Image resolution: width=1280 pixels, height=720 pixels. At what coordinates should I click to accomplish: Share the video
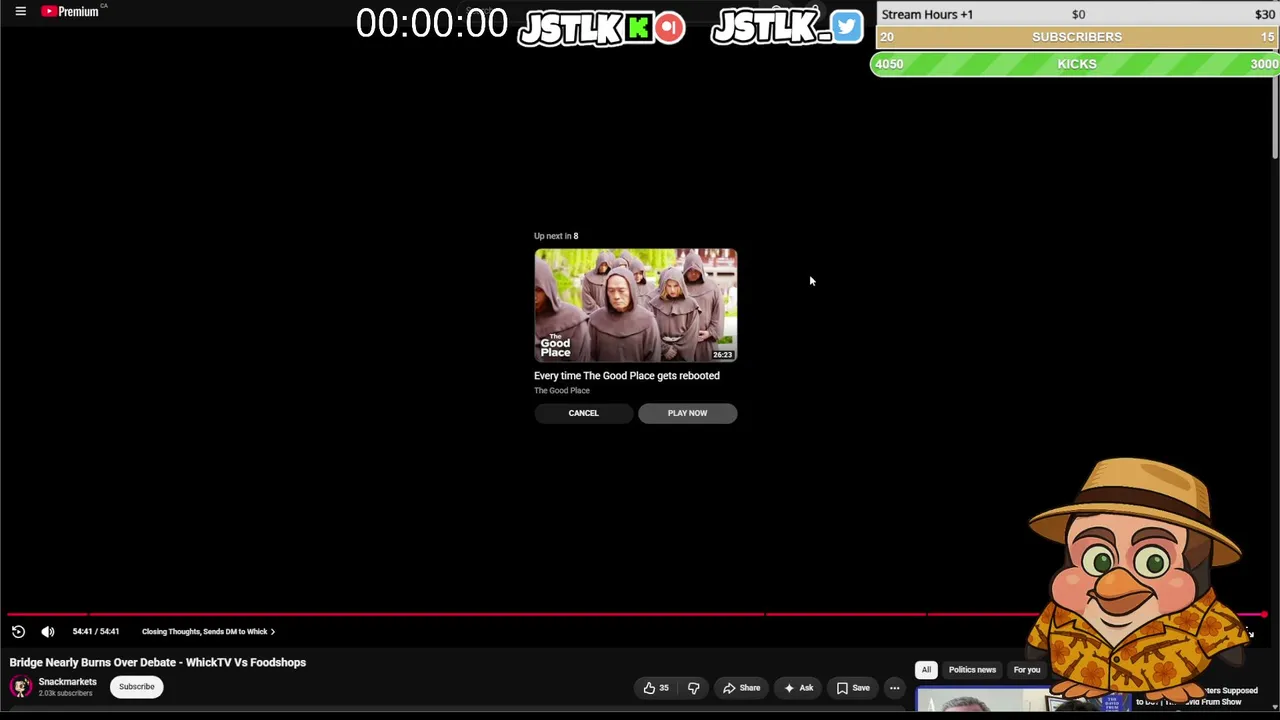pos(741,688)
